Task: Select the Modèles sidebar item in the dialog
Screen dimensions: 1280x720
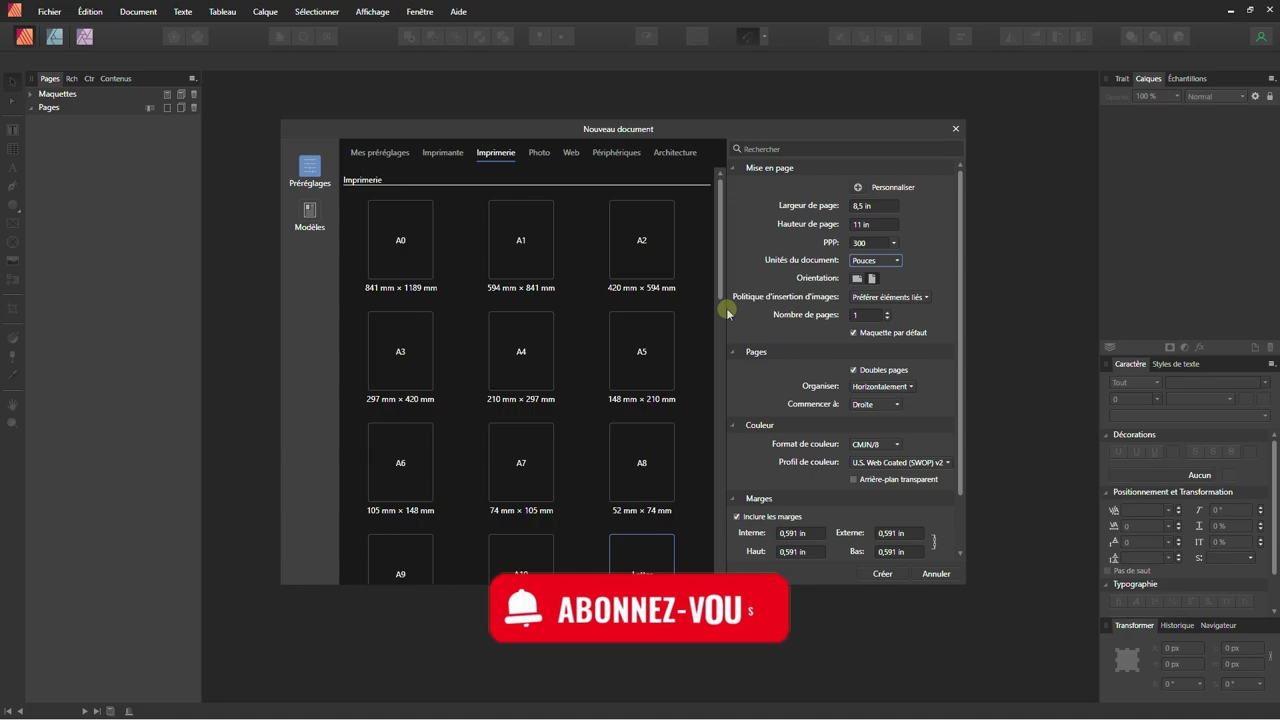Action: coord(310,216)
